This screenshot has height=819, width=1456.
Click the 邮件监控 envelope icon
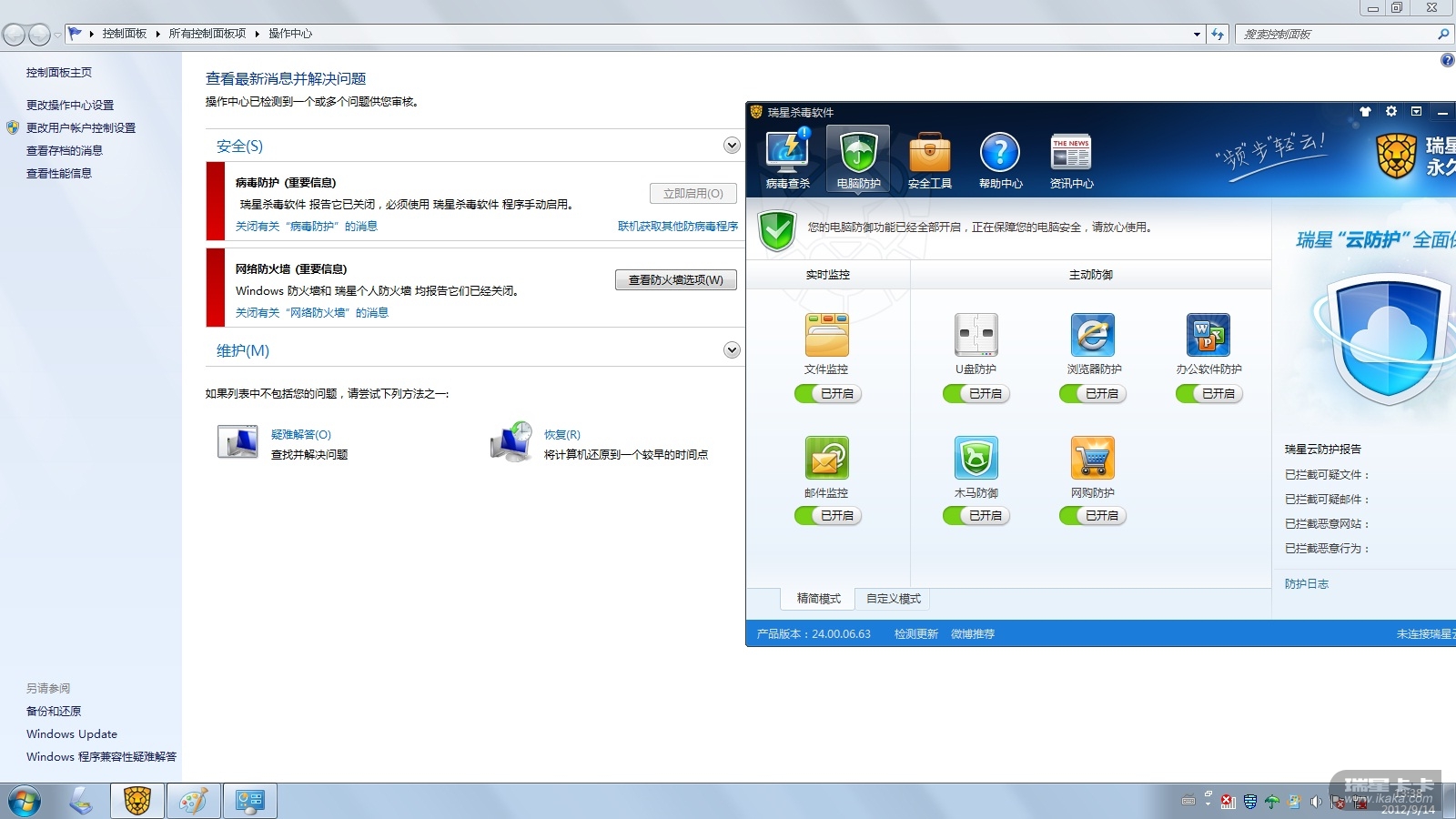coord(826,458)
